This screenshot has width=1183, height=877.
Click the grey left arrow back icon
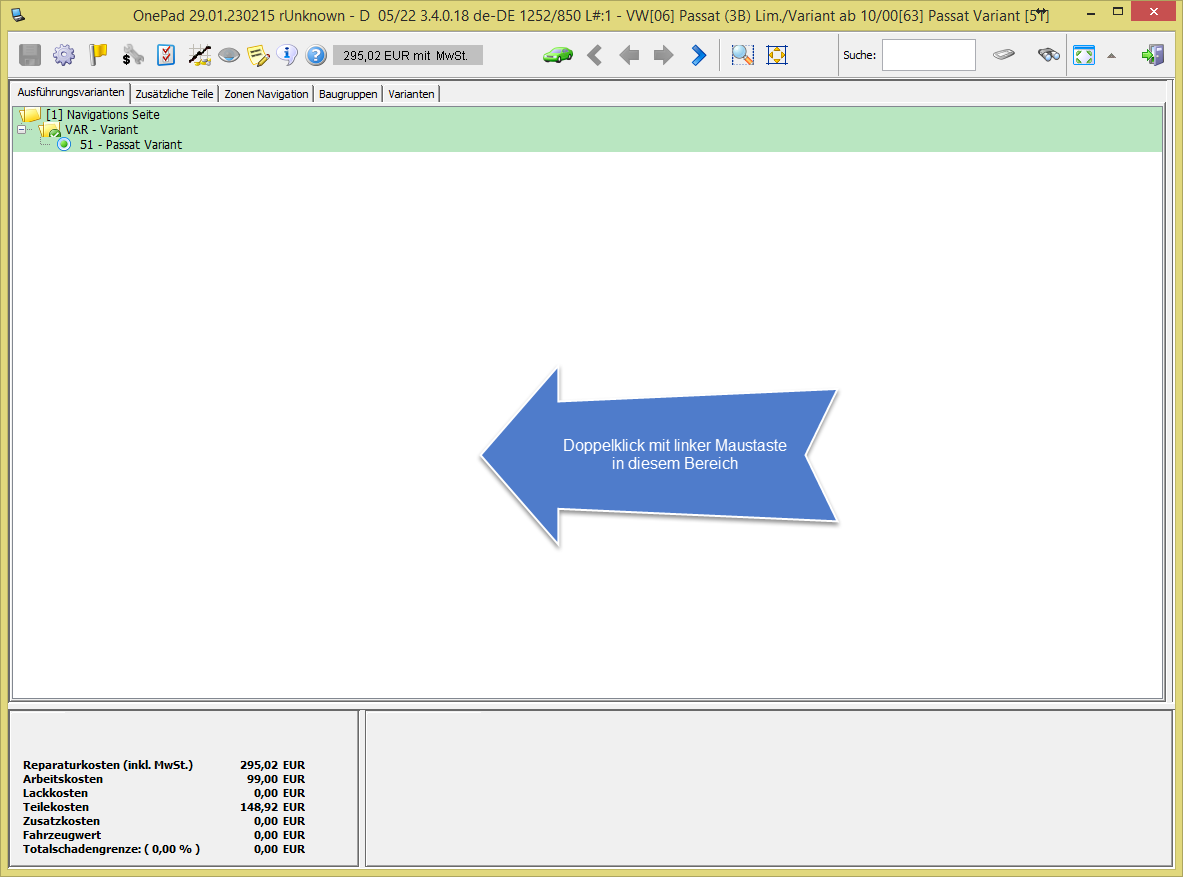629,55
